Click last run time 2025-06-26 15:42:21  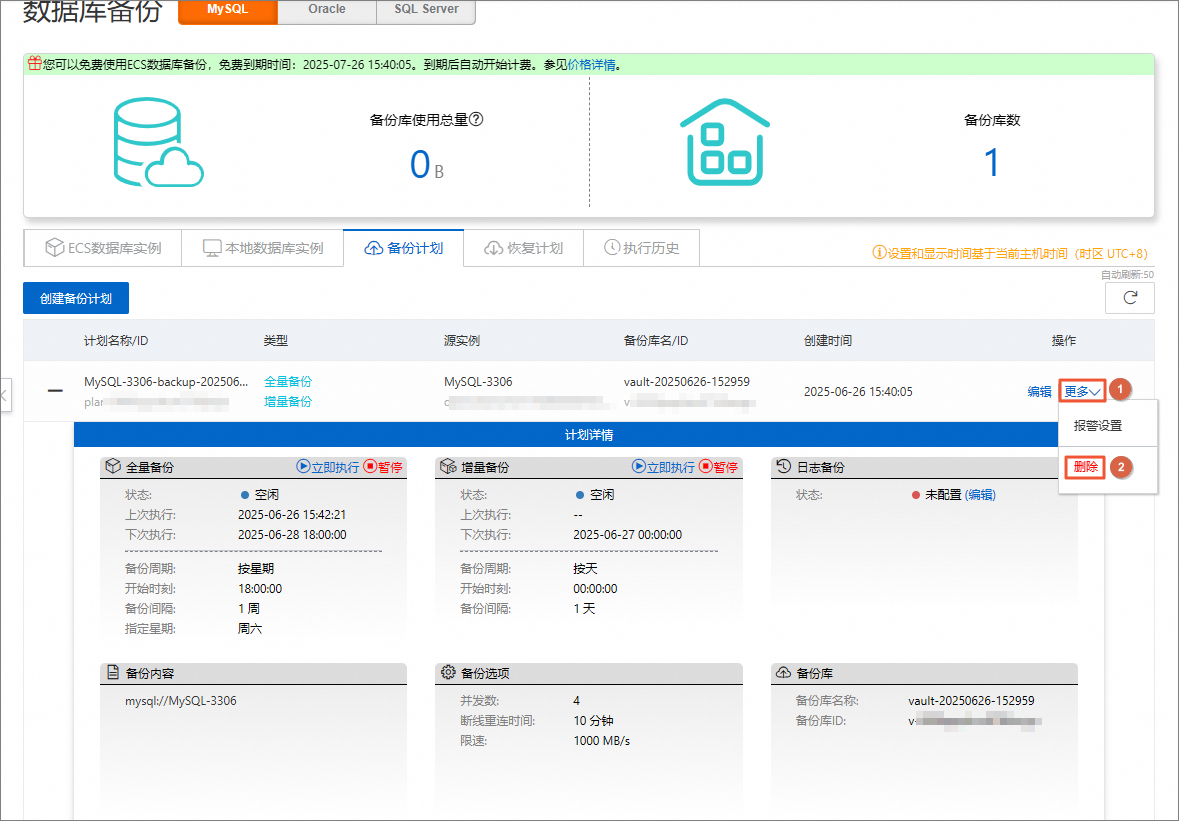coord(292,515)
